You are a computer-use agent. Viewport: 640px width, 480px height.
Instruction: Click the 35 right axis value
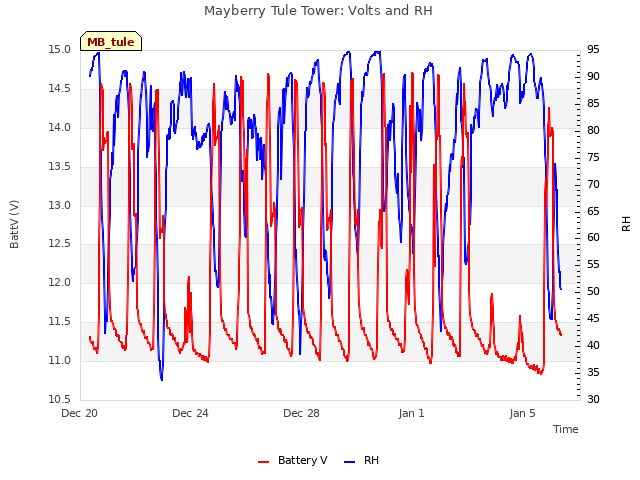tap(593, 372)
